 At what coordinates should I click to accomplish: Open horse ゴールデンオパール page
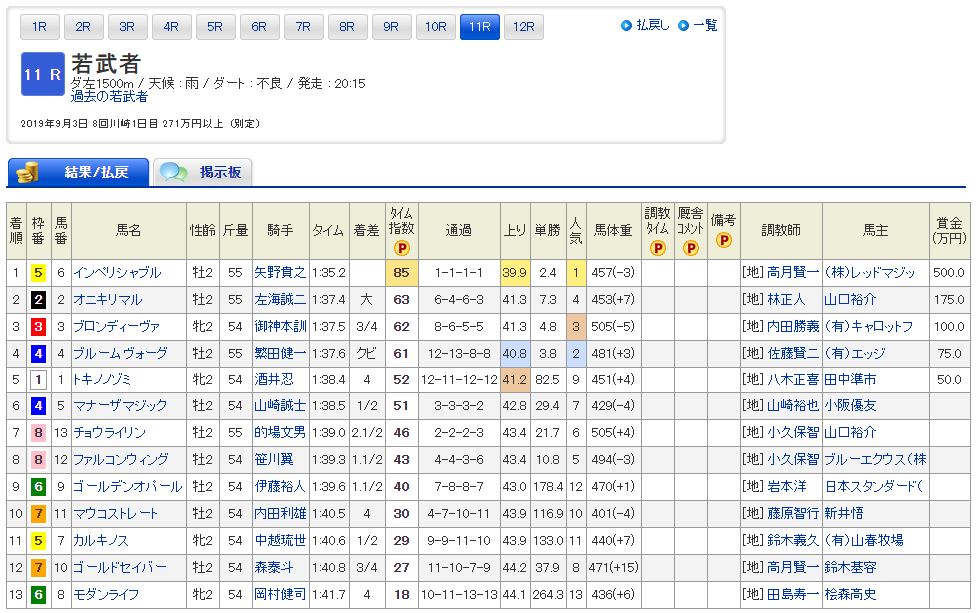coord(127,486)
